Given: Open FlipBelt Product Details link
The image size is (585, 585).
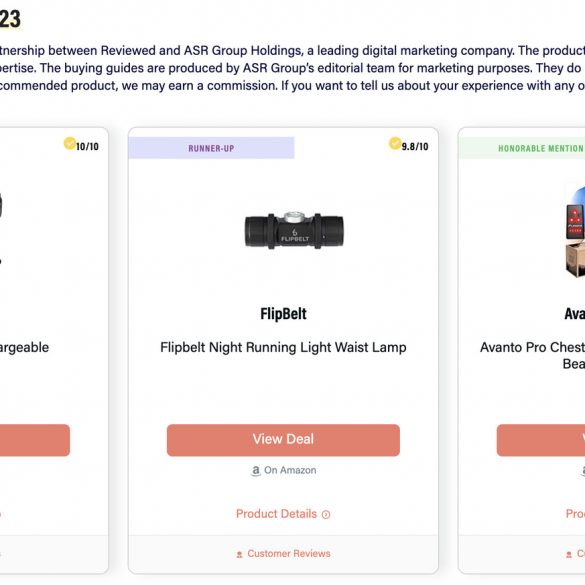Looking at the screenshot, I should pyautogui.click(x=283, y=514).
